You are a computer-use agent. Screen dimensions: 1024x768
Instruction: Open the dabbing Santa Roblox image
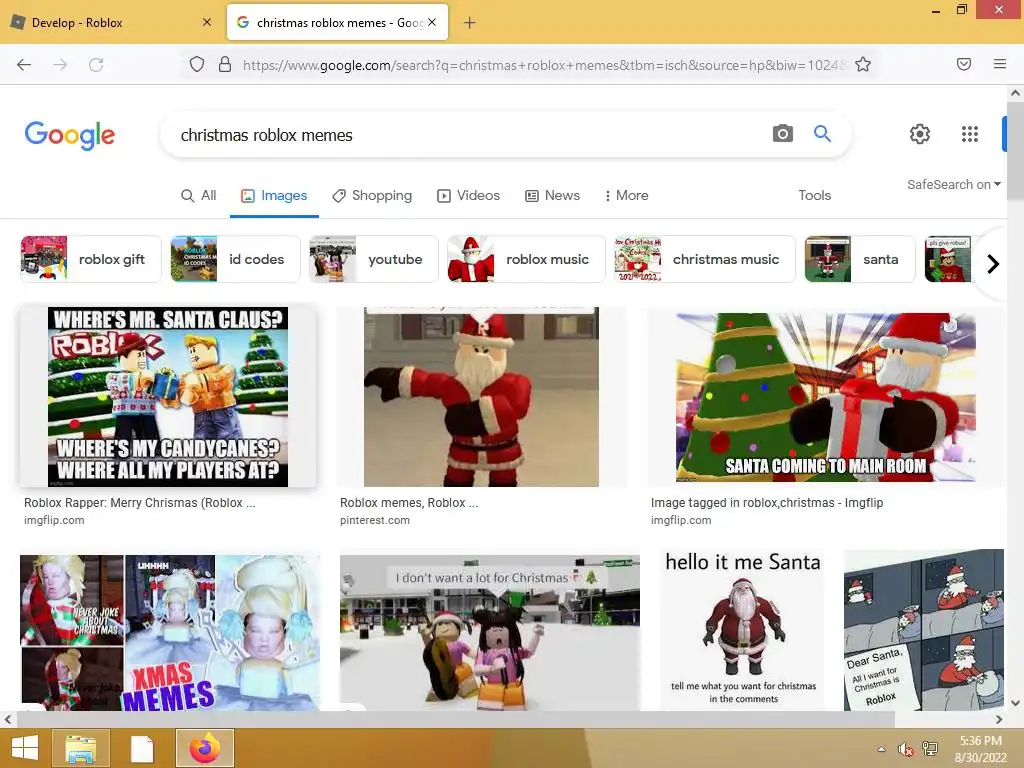click(x=481, y=397)
